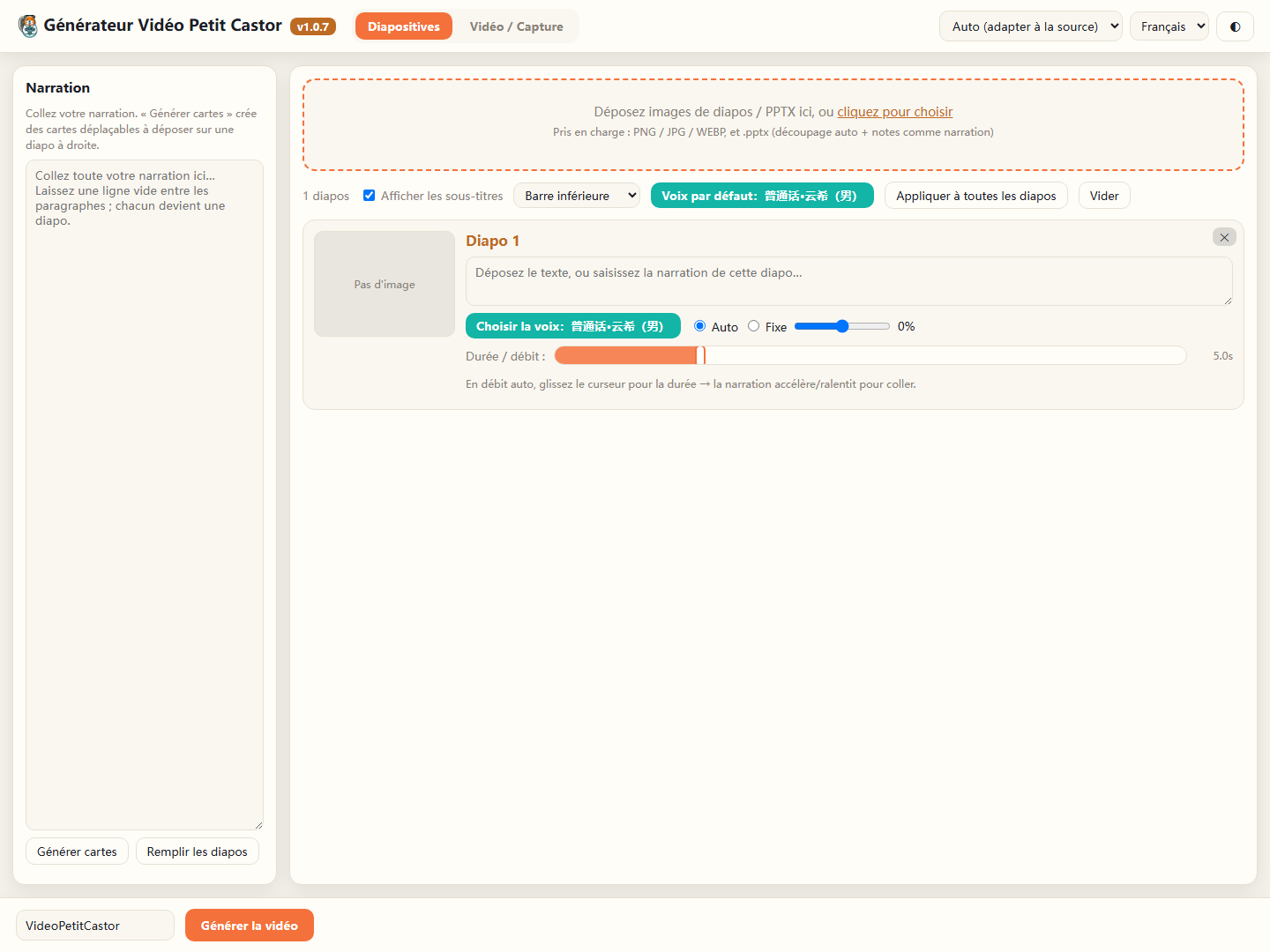Select the Fixe rate radio button
The width and height of the screenshot is (1270, 952).
click(x=754, y=326)
